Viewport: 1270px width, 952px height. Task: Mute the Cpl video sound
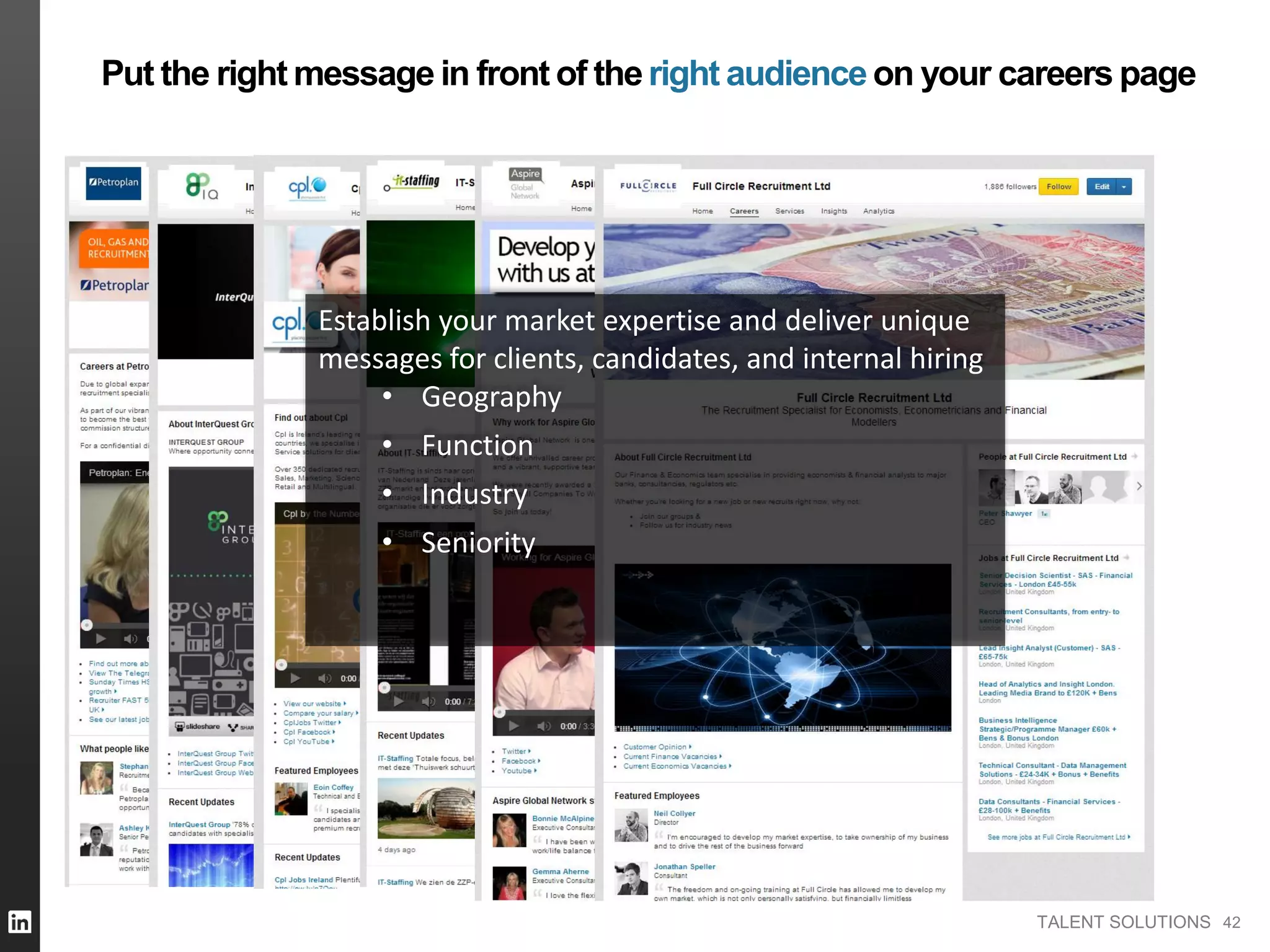pos(324,678)
